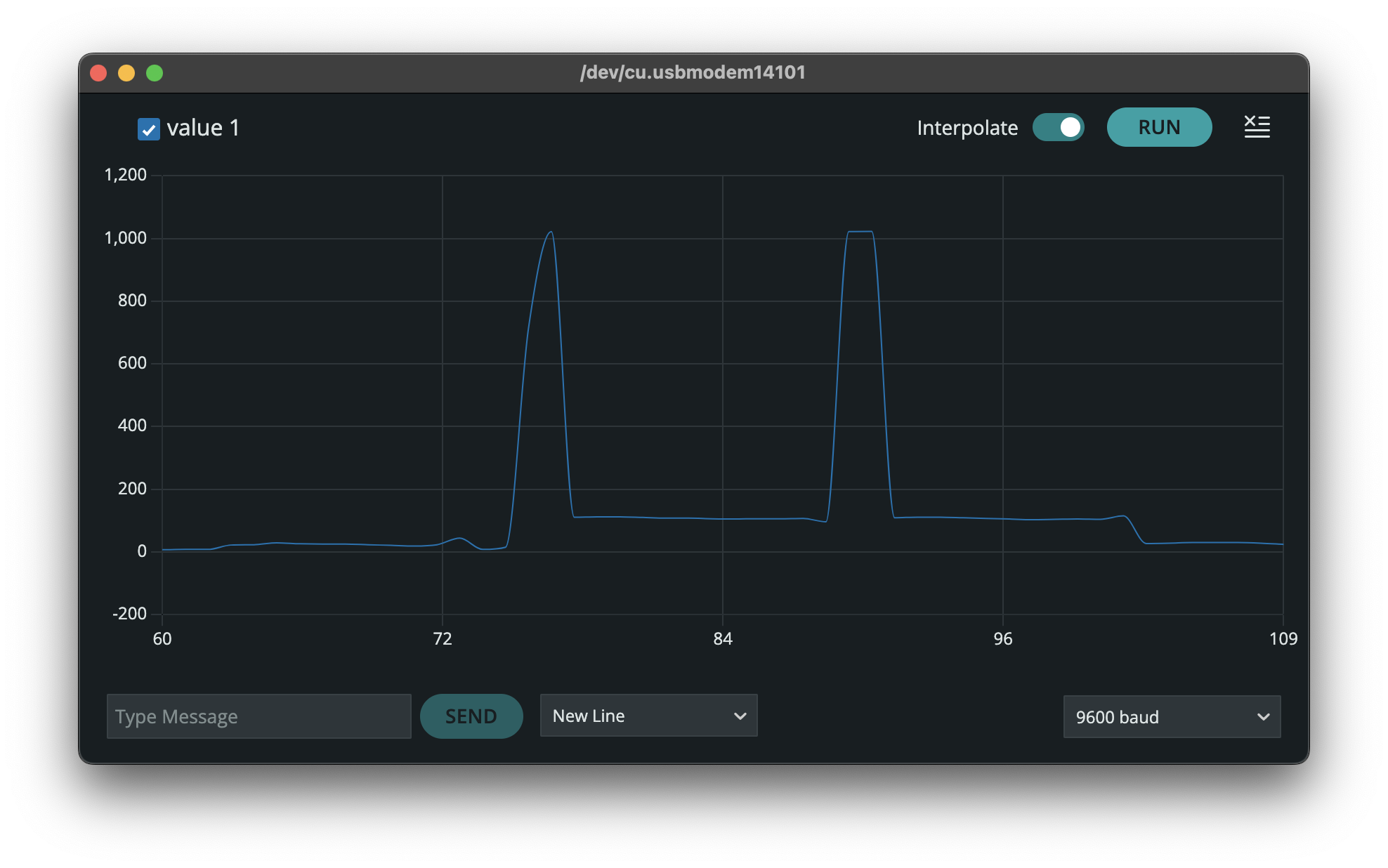Click the first peak of the plot line
Image resolution: width=1388 pixels, height=868 pixels.
551,232
